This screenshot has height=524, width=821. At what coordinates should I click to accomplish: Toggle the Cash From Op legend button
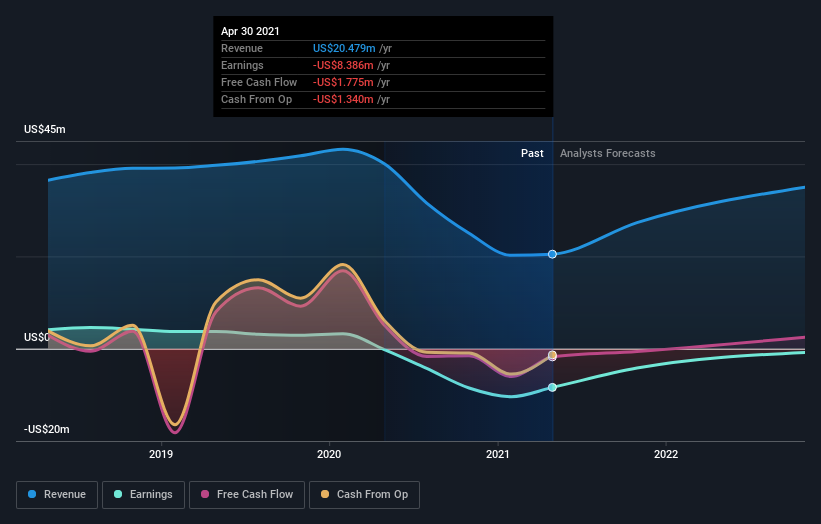(x=364, y=495)
